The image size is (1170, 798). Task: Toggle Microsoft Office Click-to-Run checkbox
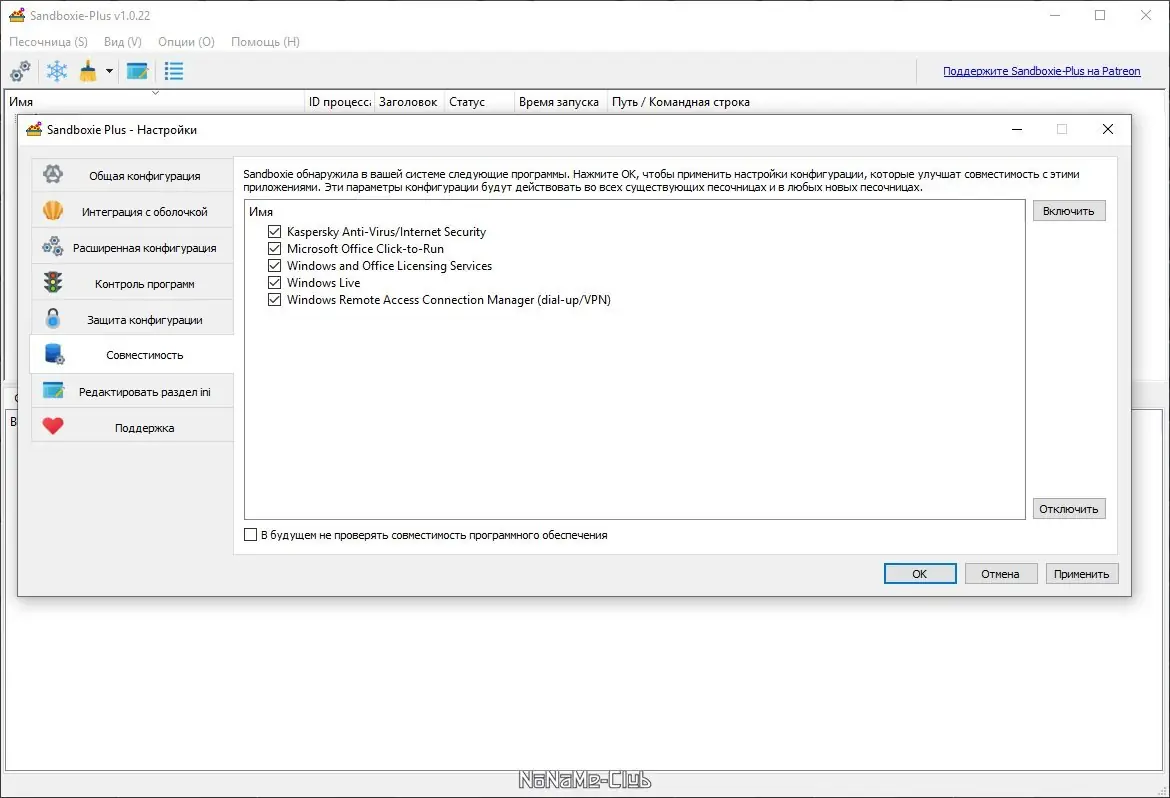(x=275, y=249)
